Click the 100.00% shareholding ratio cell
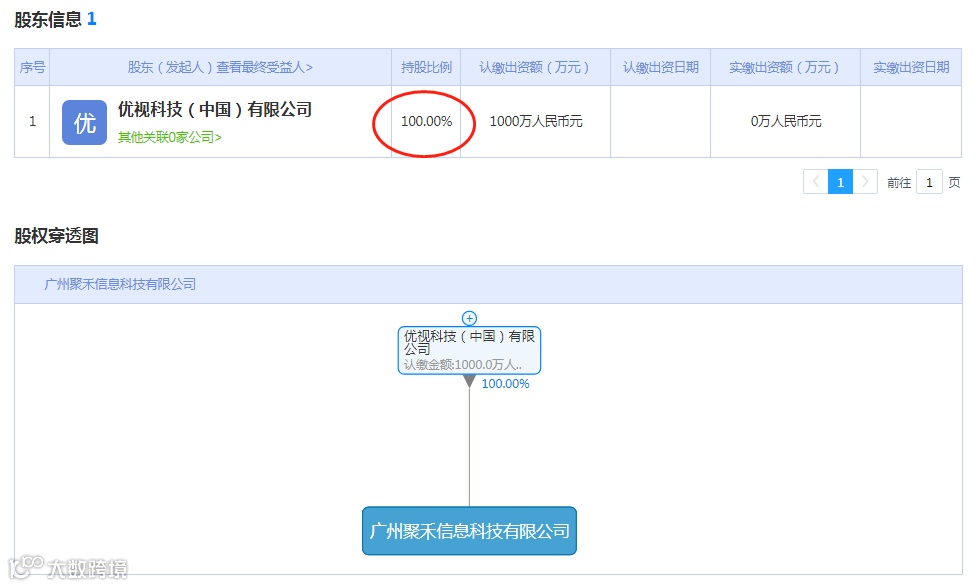Screen dimensions: 978x587 (x=426, y=121)
